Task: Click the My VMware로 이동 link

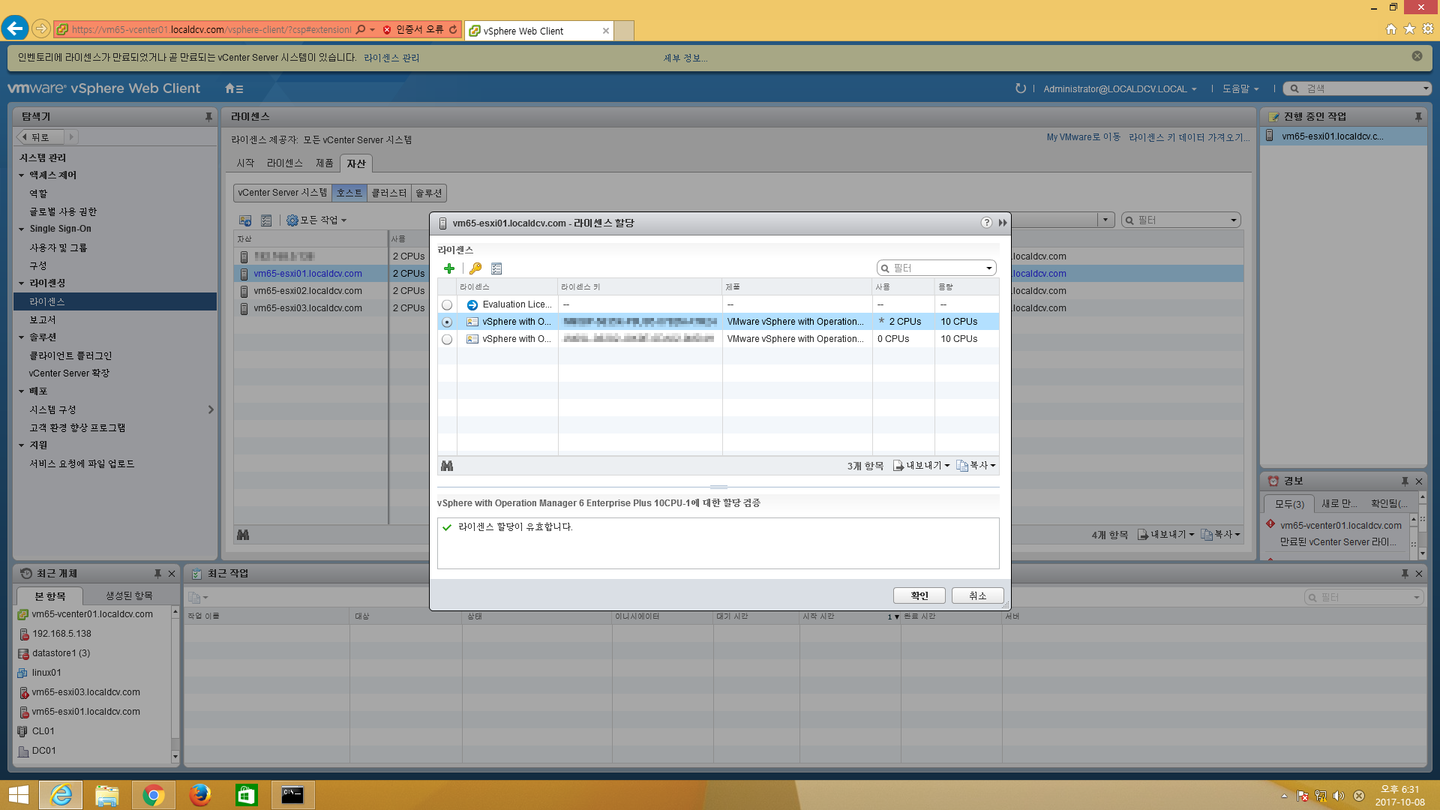Action: pyautogui.click(x=1083, y=137)
